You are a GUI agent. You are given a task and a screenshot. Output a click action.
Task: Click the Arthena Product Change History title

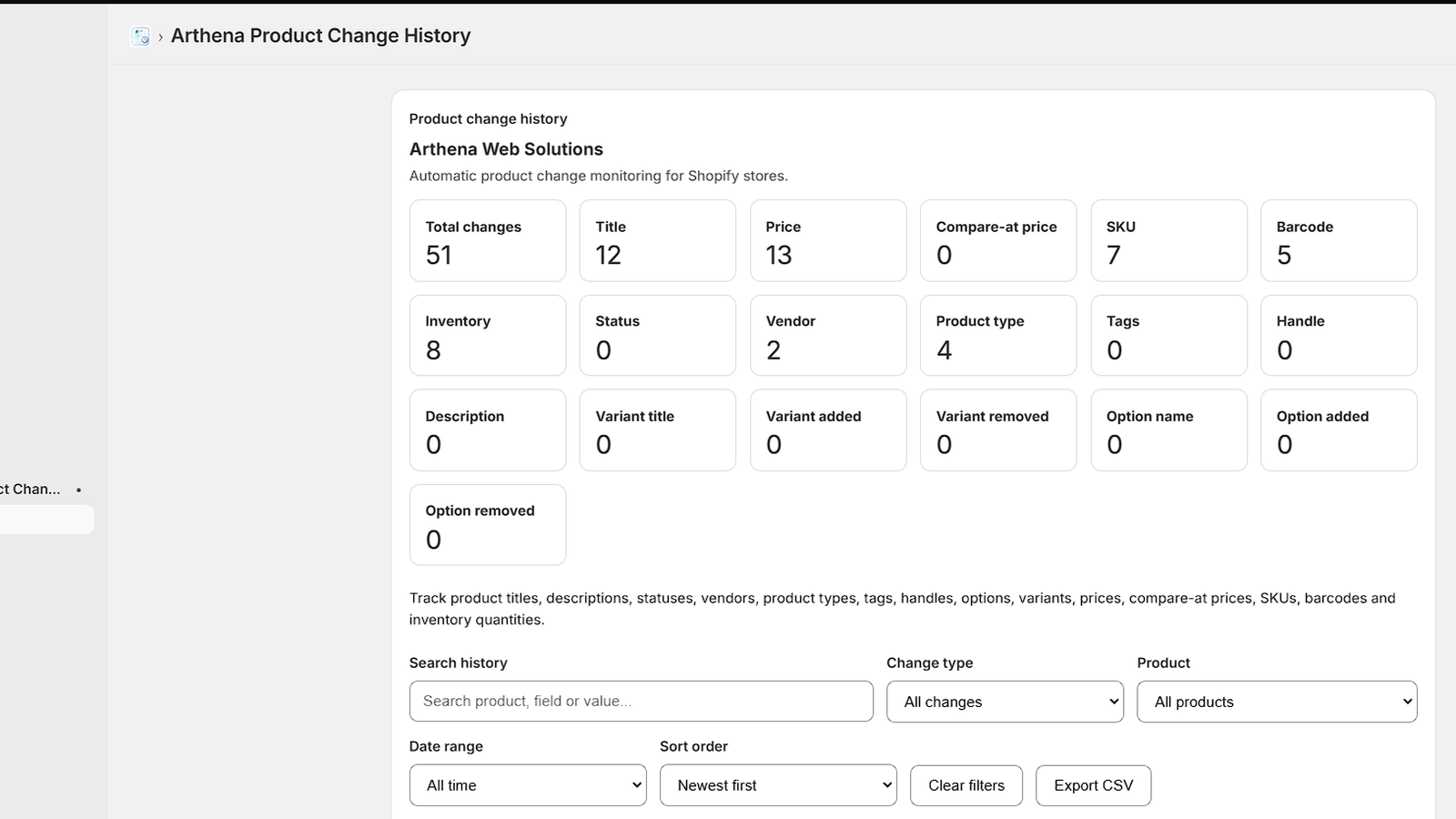(x=320, y=35)
